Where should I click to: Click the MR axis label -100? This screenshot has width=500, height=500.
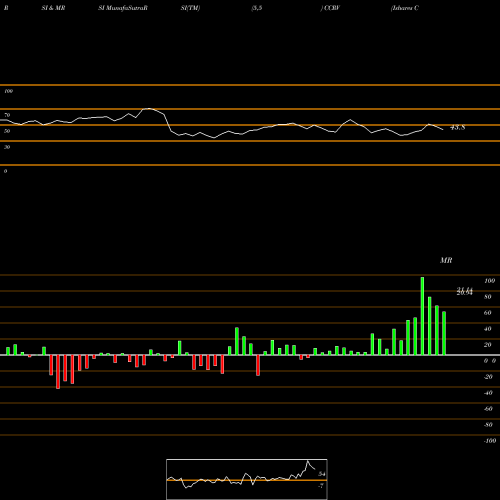click(490, 441)
